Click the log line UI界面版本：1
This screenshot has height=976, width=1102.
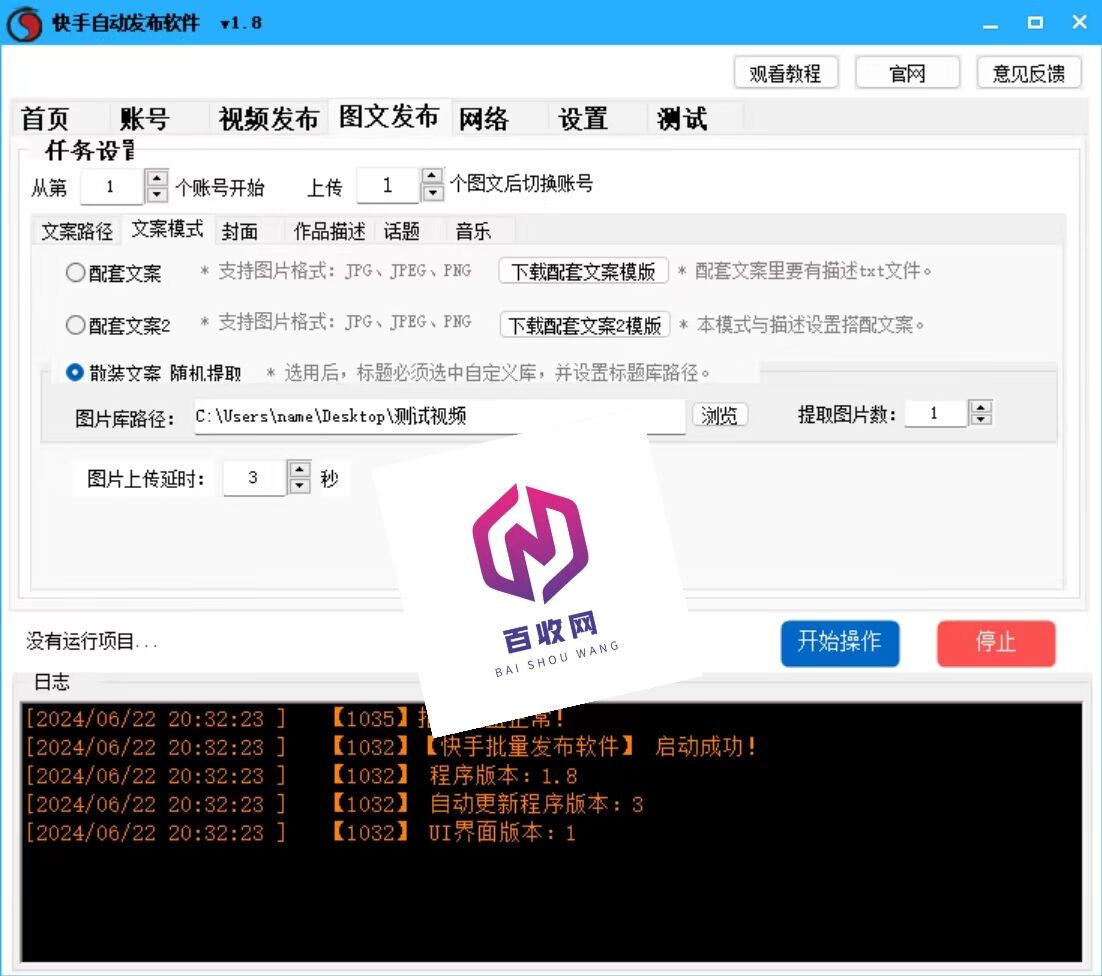pyautogui.click(x=301, y=833)
